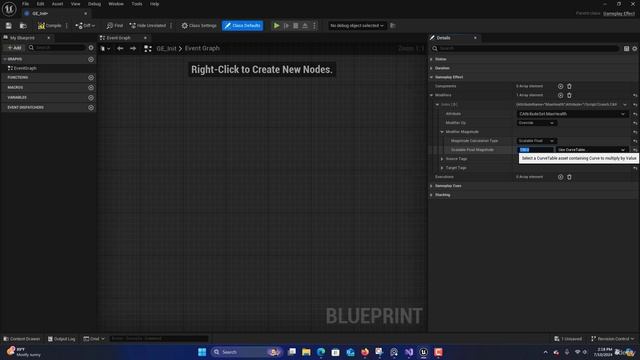The width and height of the screenshot is (640, 360).
Task: Open the Output Log
Action: pos(62,339)
